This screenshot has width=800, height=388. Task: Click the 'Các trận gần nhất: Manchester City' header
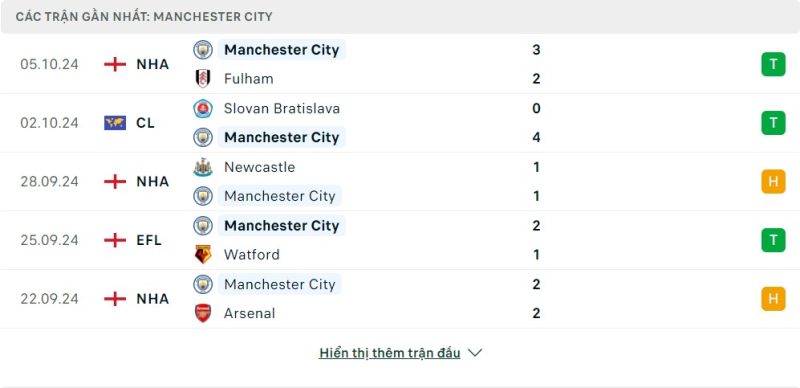(x=144, y=17)
